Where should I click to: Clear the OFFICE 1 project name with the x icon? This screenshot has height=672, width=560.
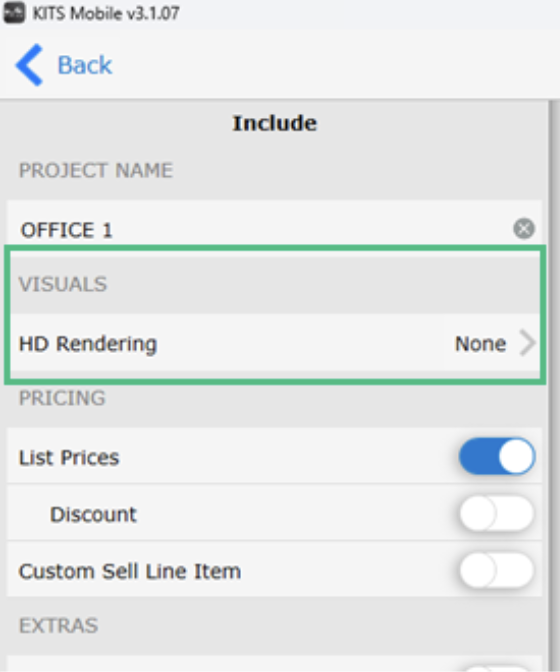click(524, 228)
